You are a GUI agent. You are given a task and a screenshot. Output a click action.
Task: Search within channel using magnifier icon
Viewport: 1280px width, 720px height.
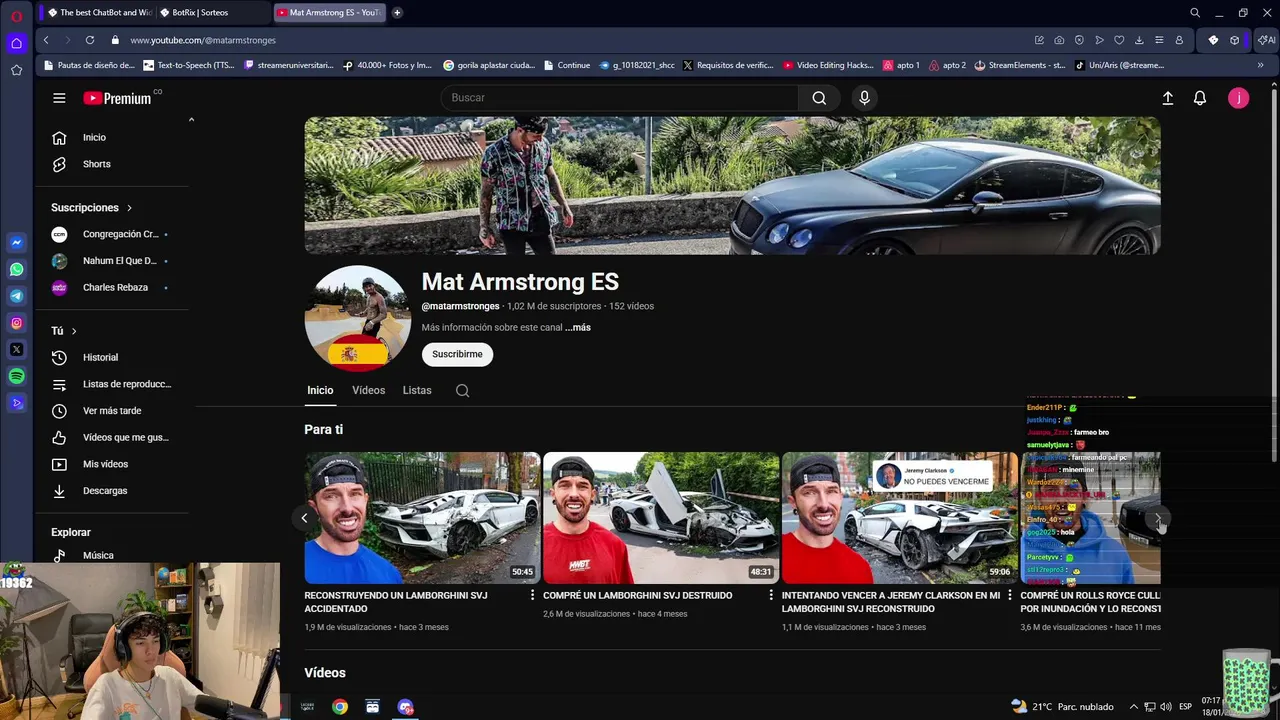[462, 391]
